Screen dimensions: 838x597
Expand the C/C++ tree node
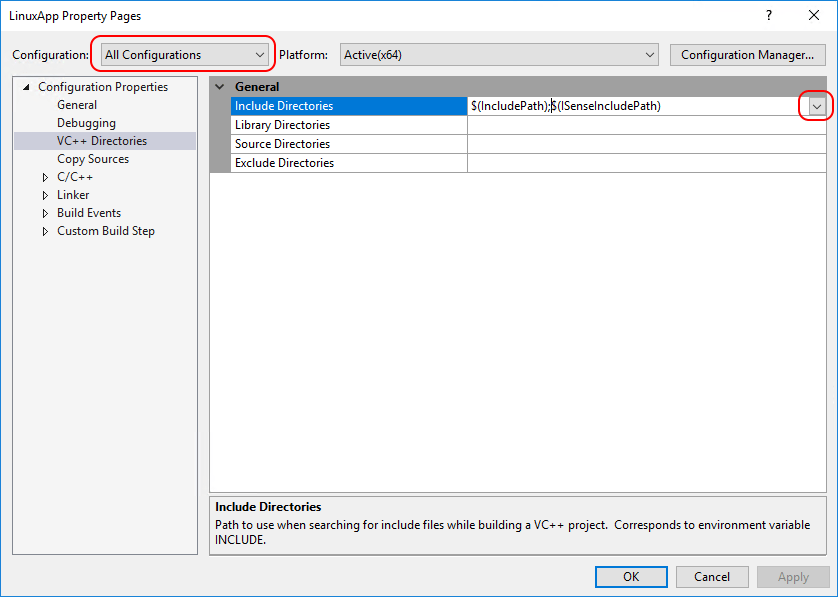[x=45, y=178]
